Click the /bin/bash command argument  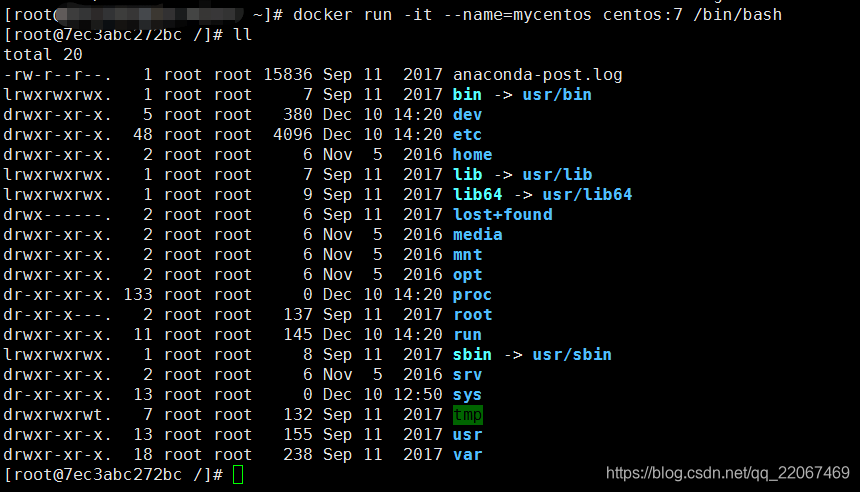[738, 14]
